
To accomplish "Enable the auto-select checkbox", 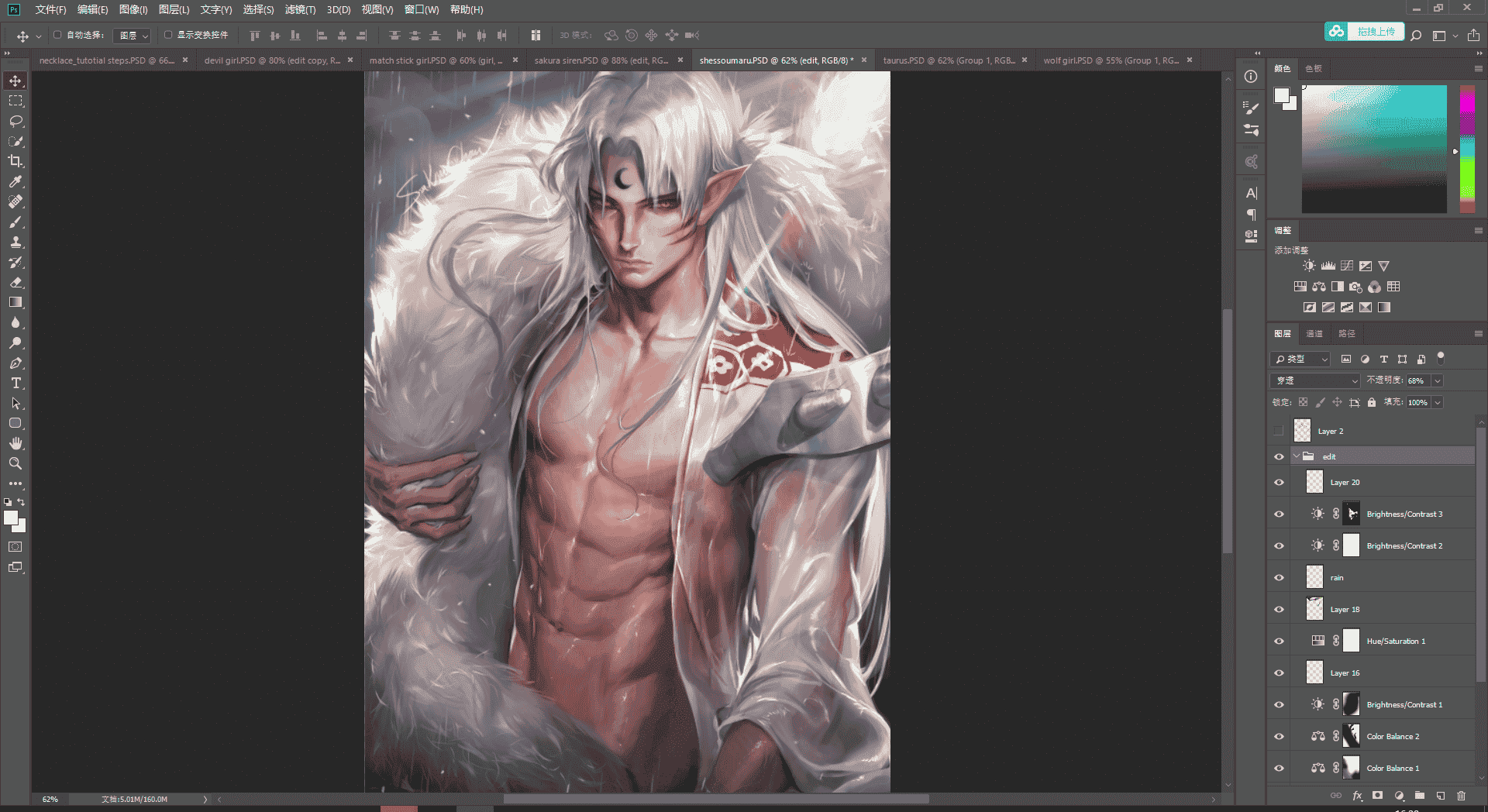I will click(x=57, y=35).
